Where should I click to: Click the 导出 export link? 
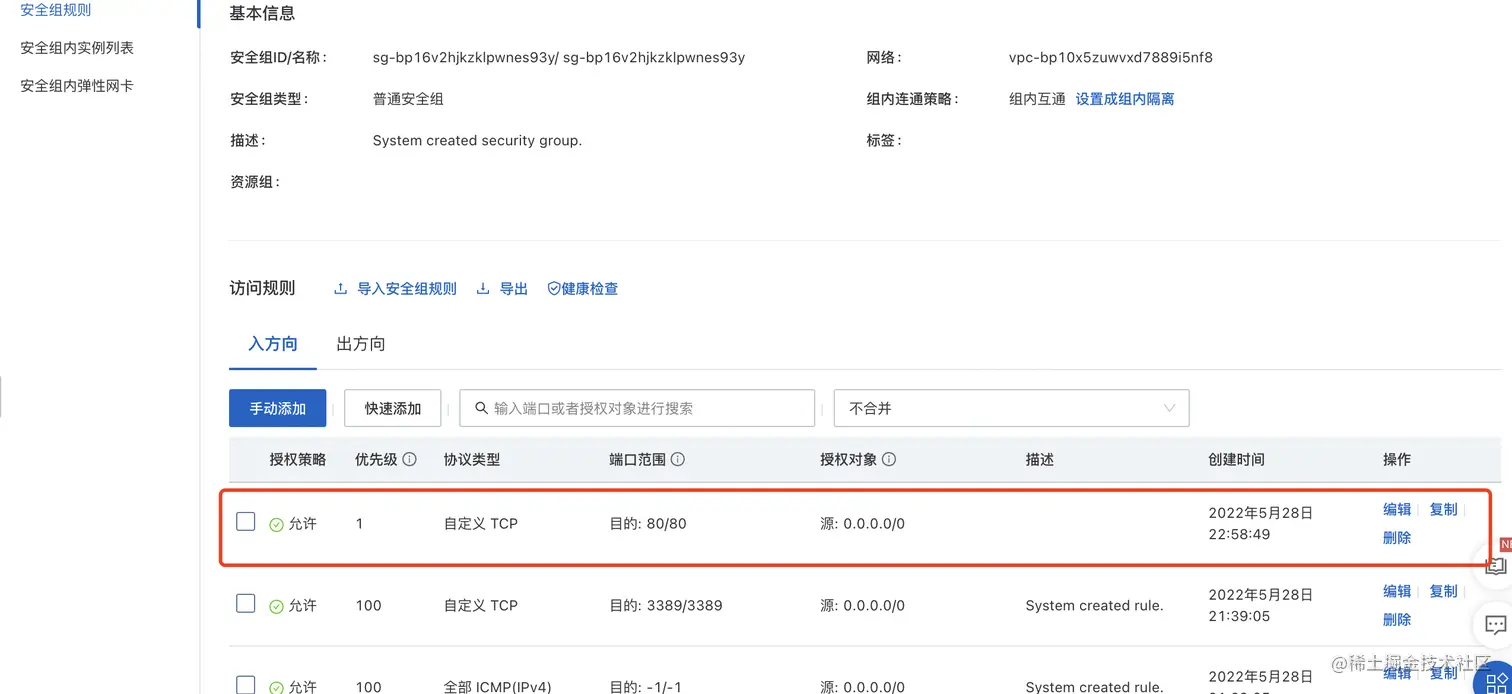click(514, 289)
